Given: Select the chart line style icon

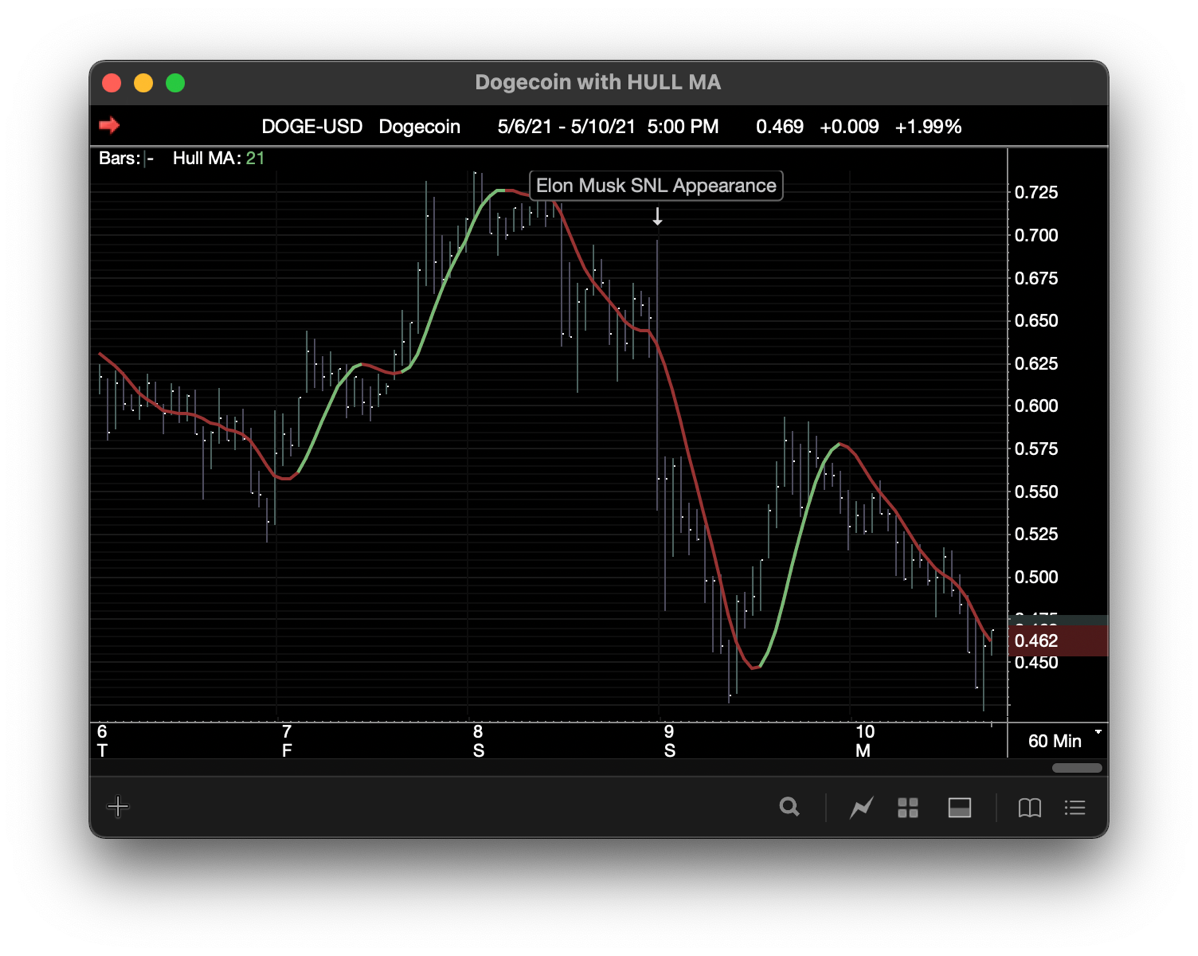Looking at the screenshot, I should [x=861, y=807].
